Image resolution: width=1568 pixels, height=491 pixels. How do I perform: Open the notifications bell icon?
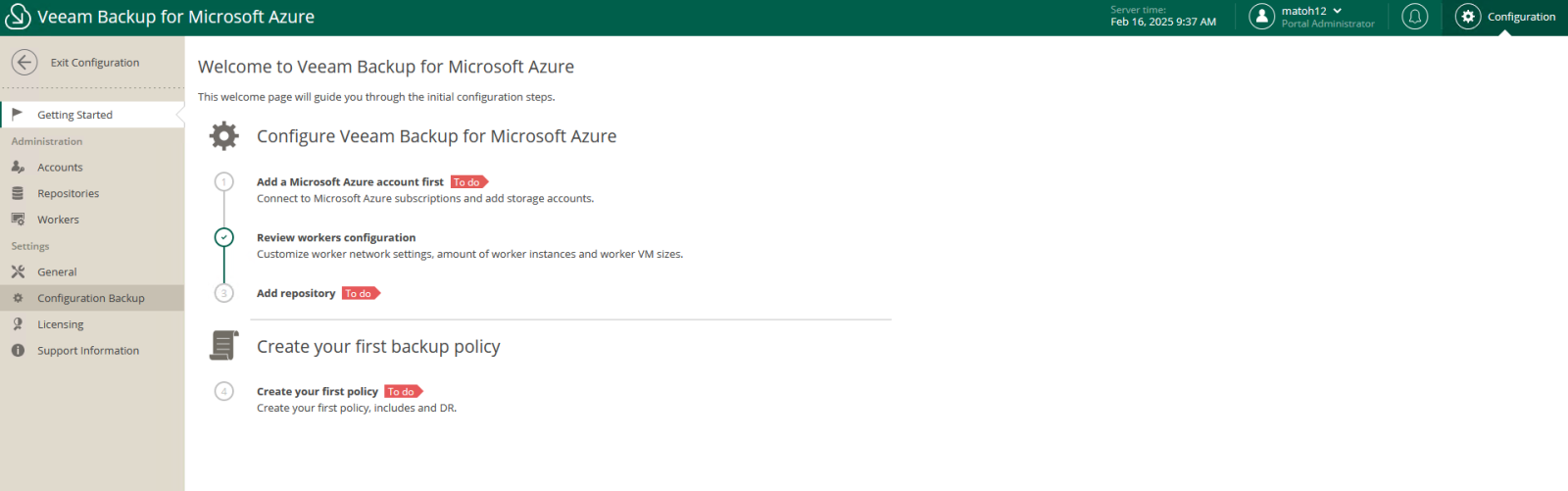1414,17
